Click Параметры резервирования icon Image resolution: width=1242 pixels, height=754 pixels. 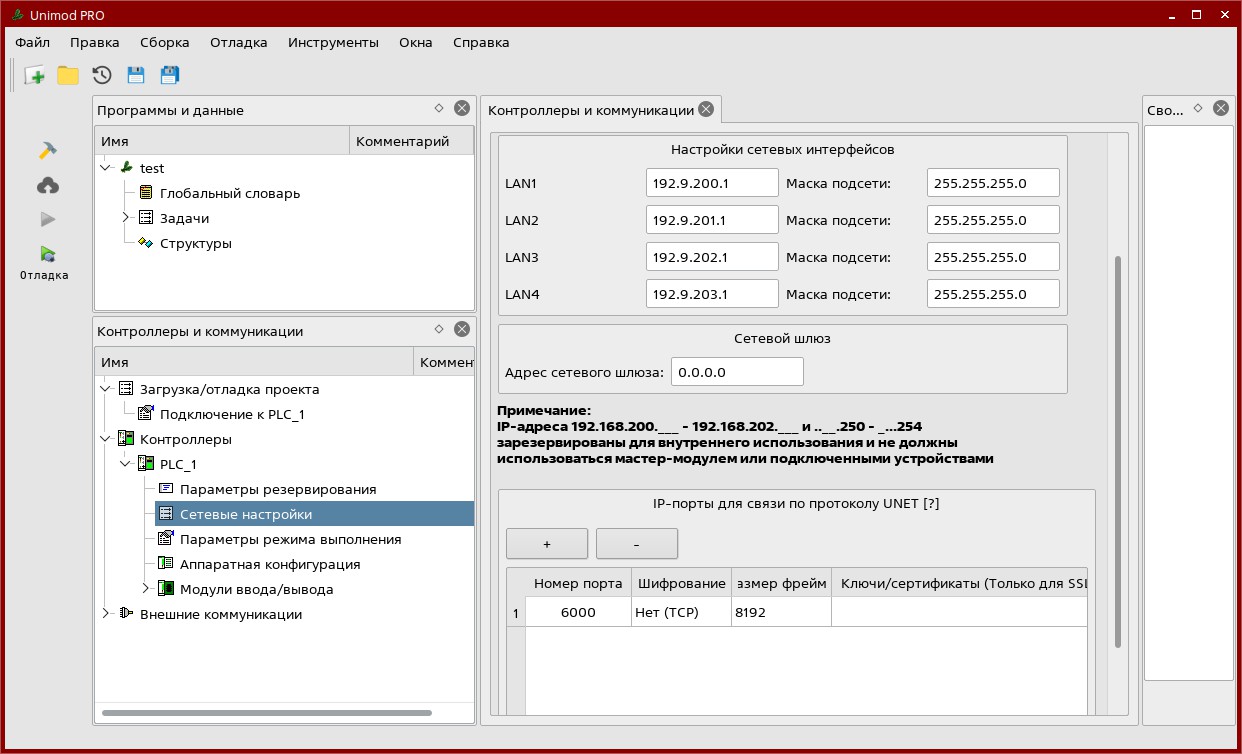point(166,489)
